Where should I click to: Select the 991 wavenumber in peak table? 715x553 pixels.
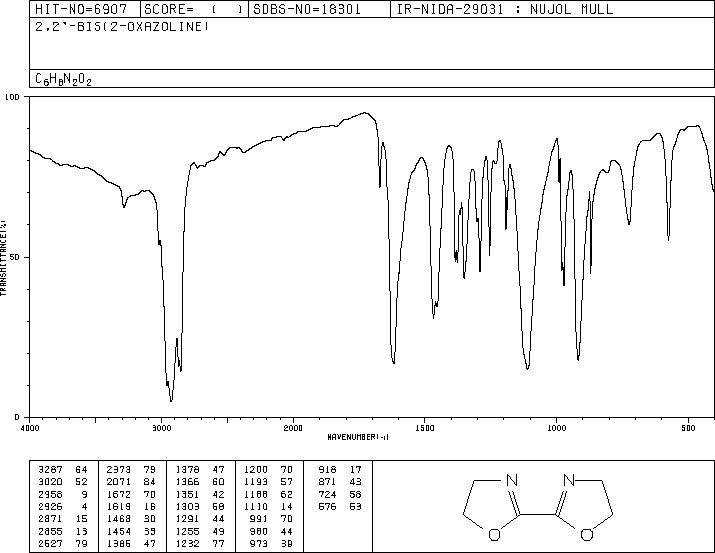259,519
